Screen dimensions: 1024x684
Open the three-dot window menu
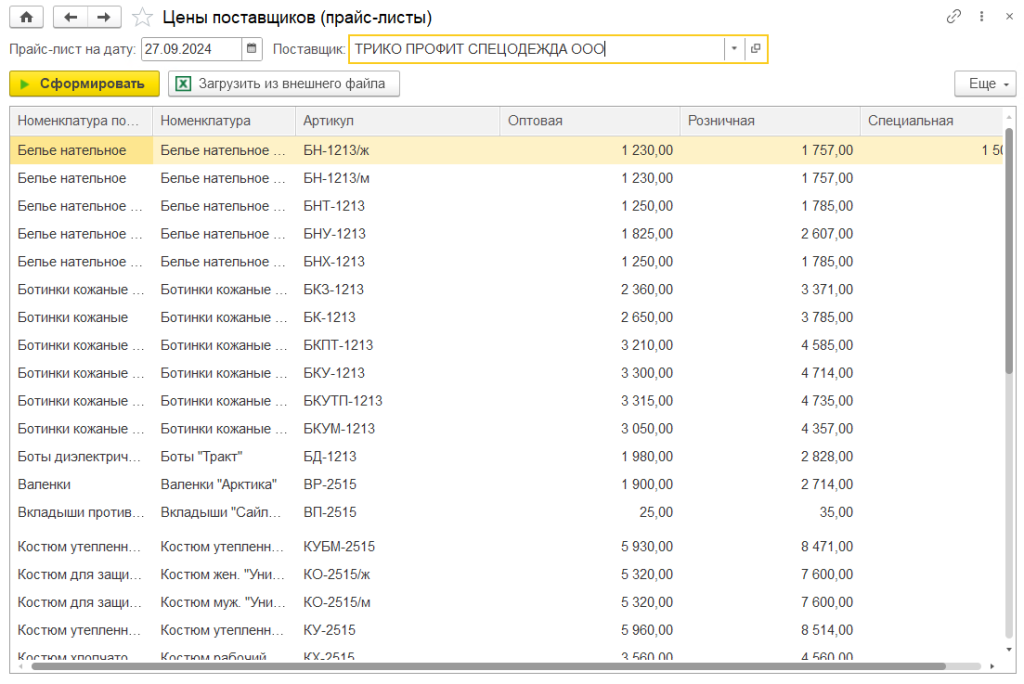point(981,17)
